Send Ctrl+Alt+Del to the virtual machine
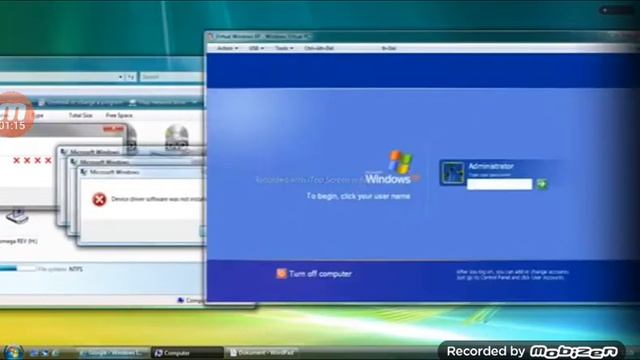The height and width of the screenshot is (360, 640). 319,48
